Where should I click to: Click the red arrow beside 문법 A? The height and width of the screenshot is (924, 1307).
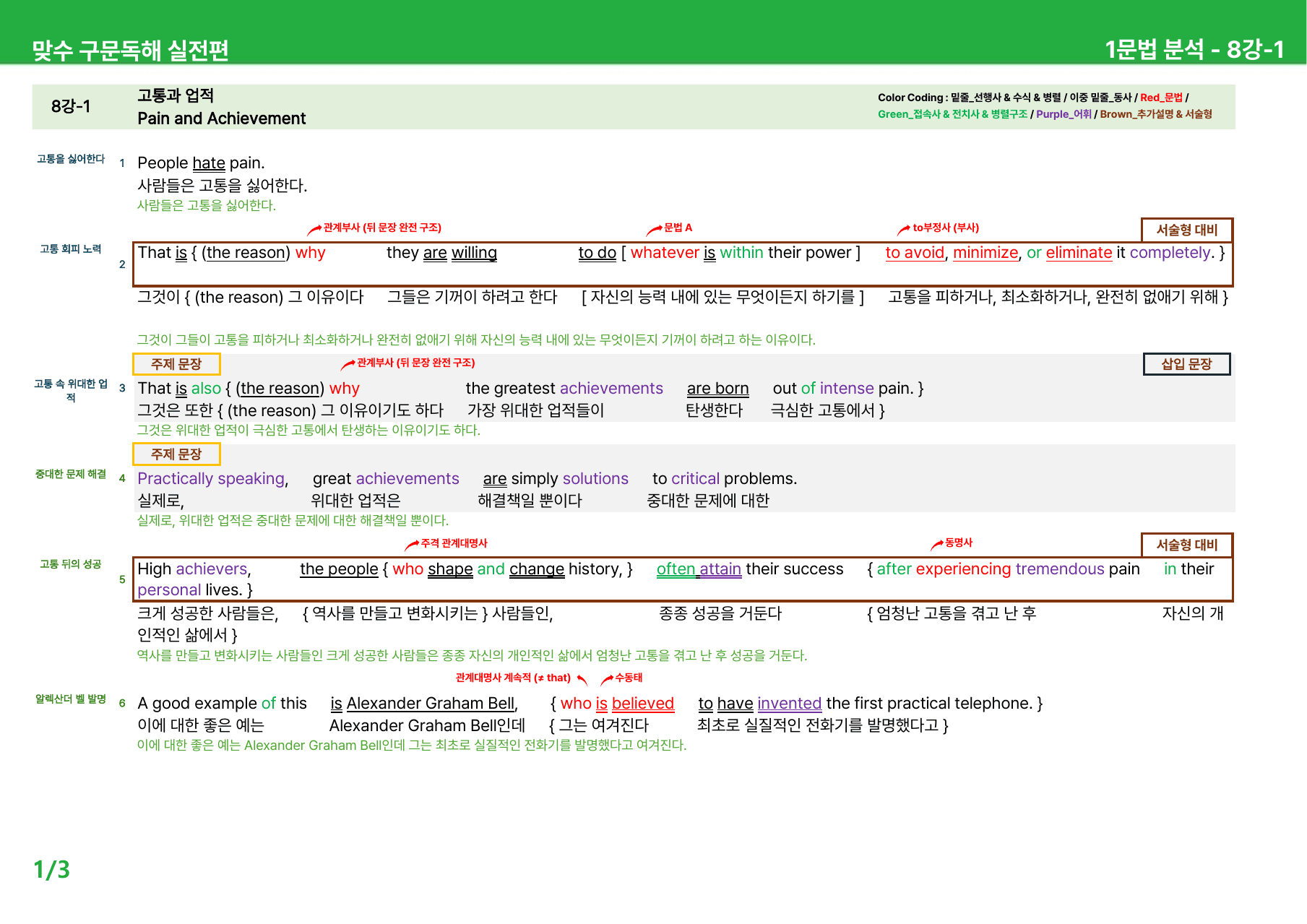(654, 230)
